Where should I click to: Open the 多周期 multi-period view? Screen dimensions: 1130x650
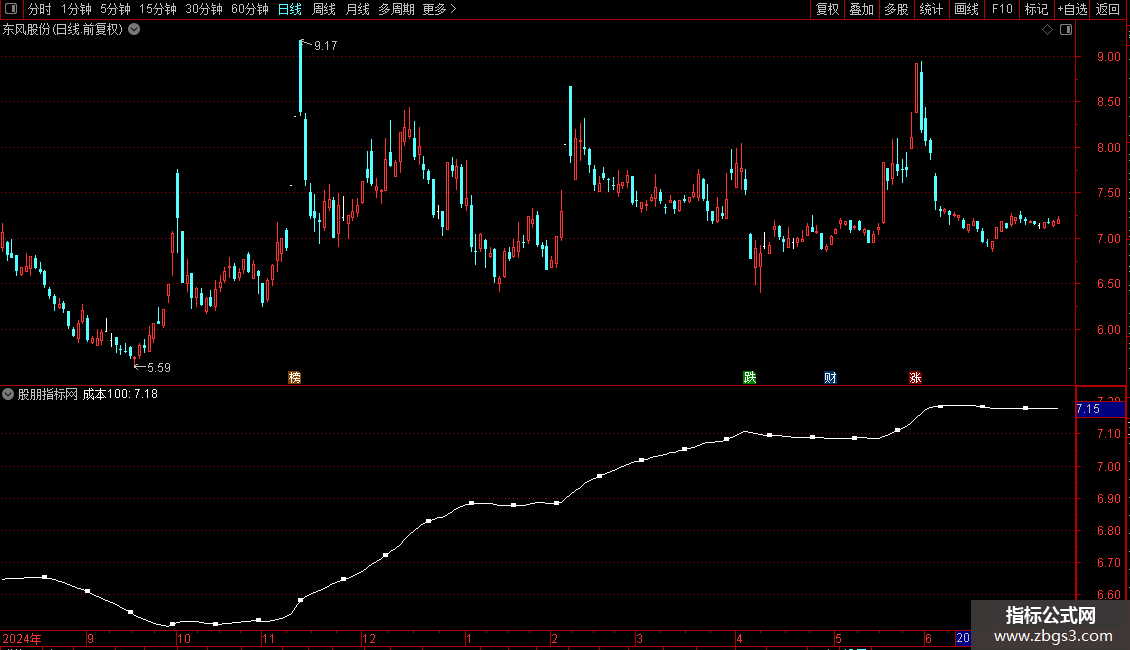(396, 9)
